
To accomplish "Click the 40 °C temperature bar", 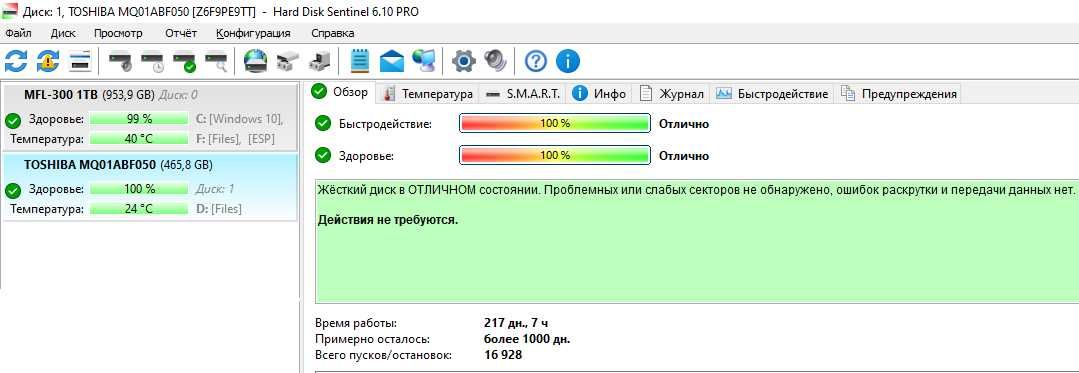I will click(139, 139).
